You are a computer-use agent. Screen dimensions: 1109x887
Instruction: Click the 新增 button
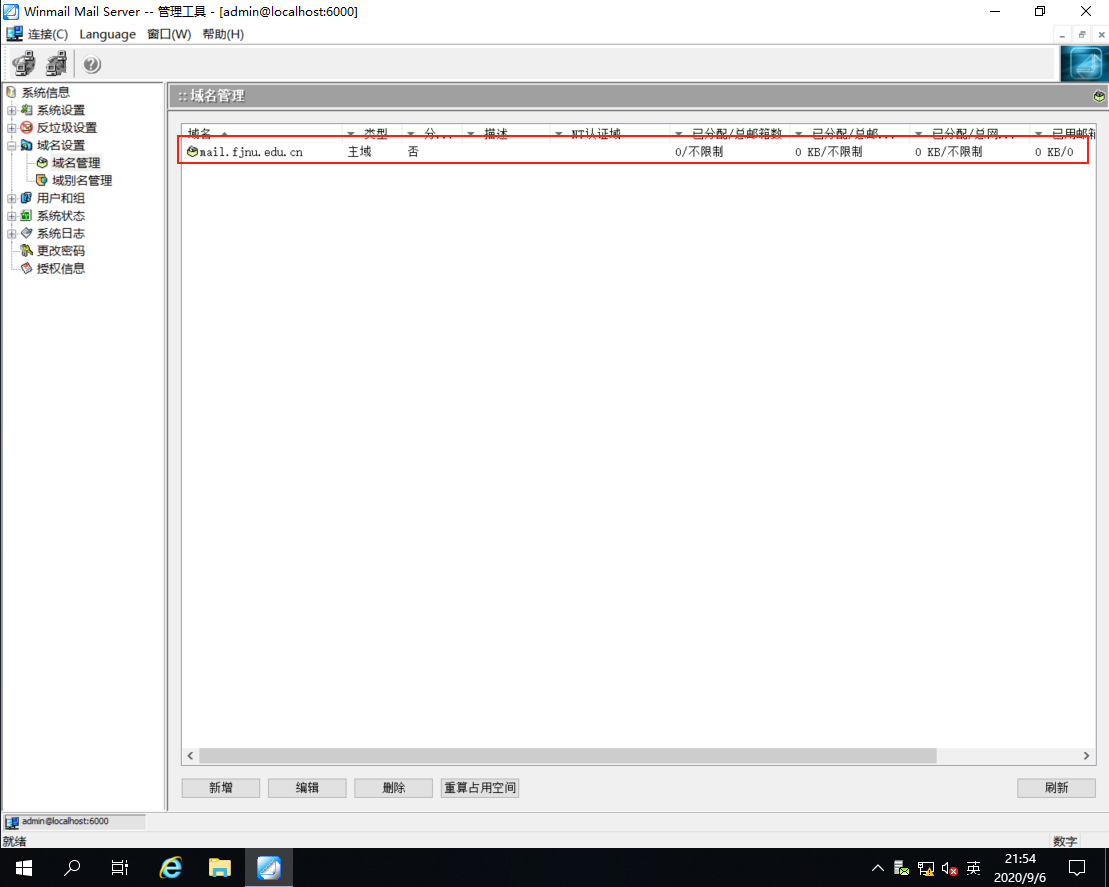(221, 788)
